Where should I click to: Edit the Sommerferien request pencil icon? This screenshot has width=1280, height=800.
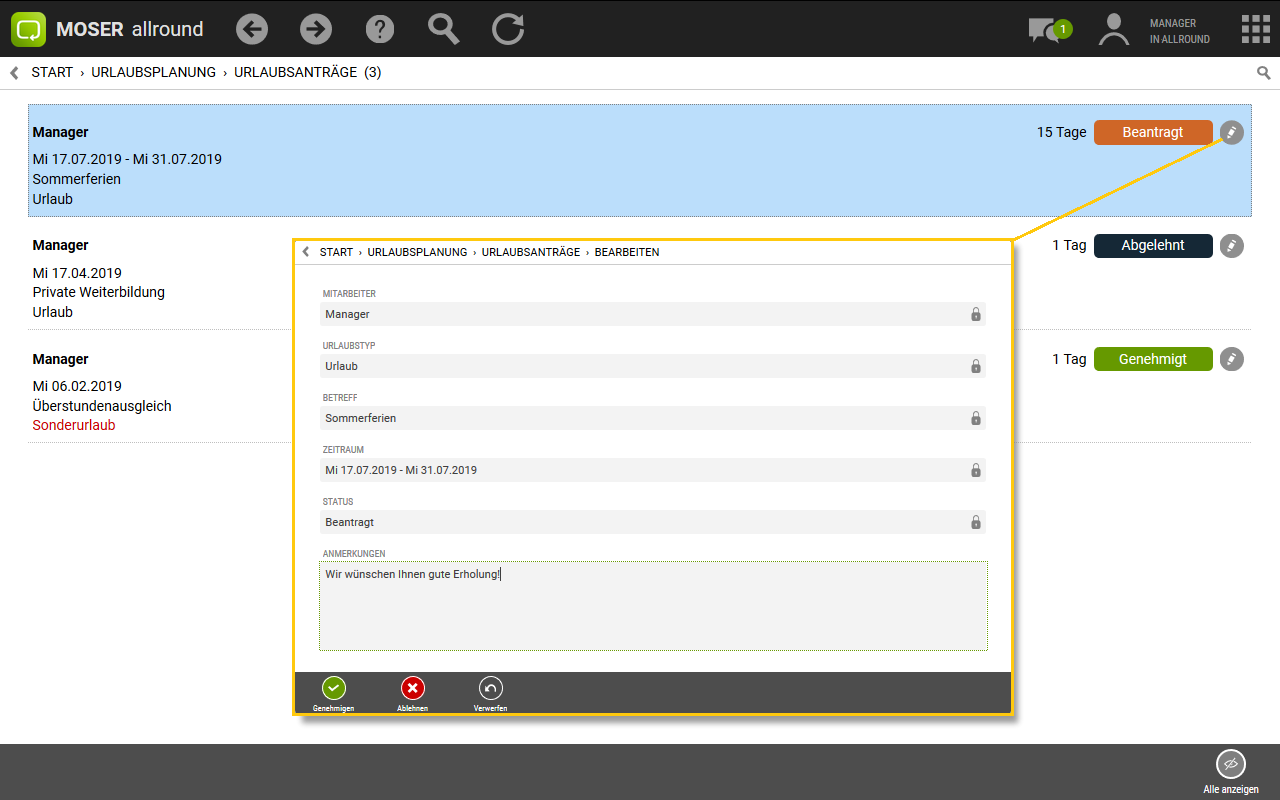tap(1232, 132)
